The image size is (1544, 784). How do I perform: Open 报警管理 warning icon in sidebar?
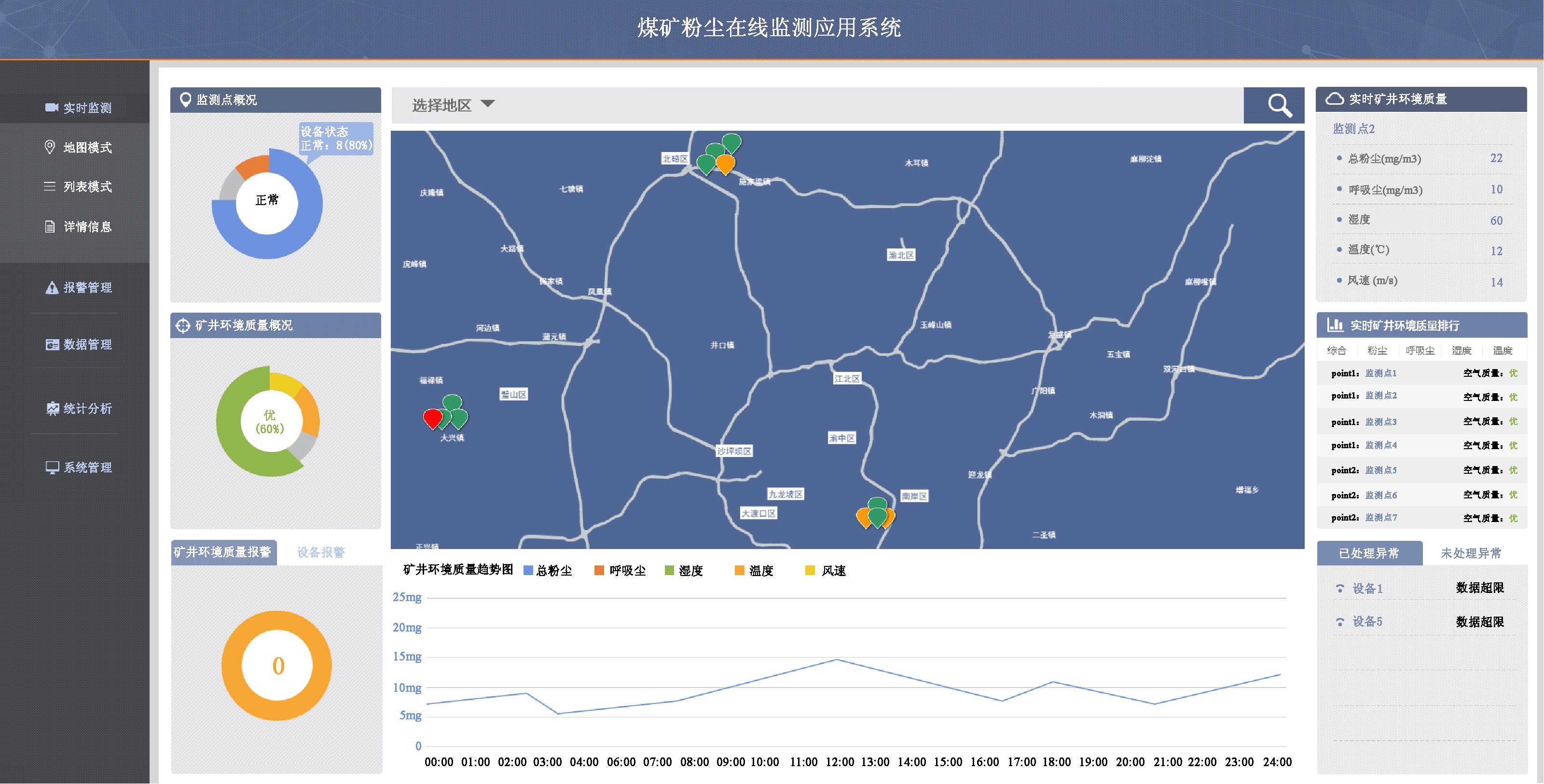click(52, 288)
